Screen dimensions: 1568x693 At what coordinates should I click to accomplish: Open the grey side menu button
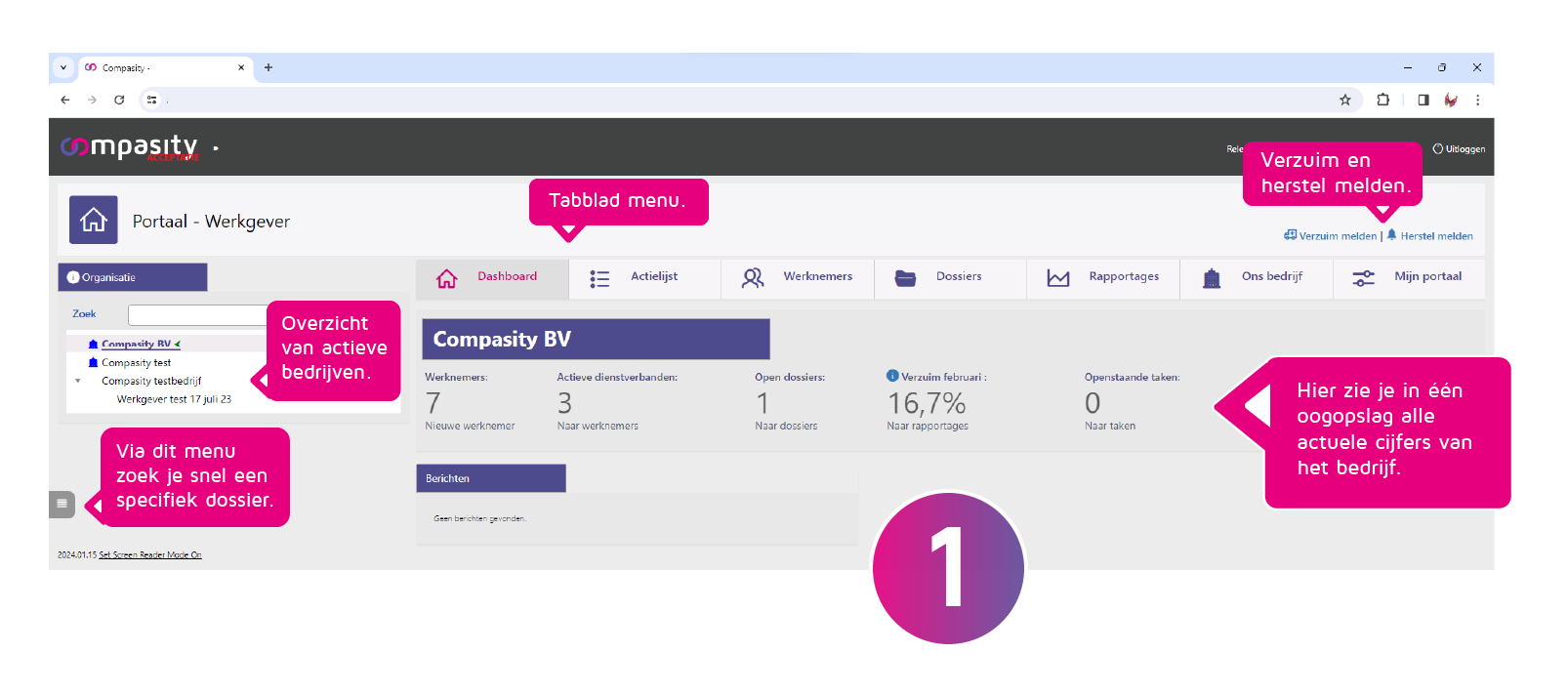pyautogui.click(x=62, y=504)
